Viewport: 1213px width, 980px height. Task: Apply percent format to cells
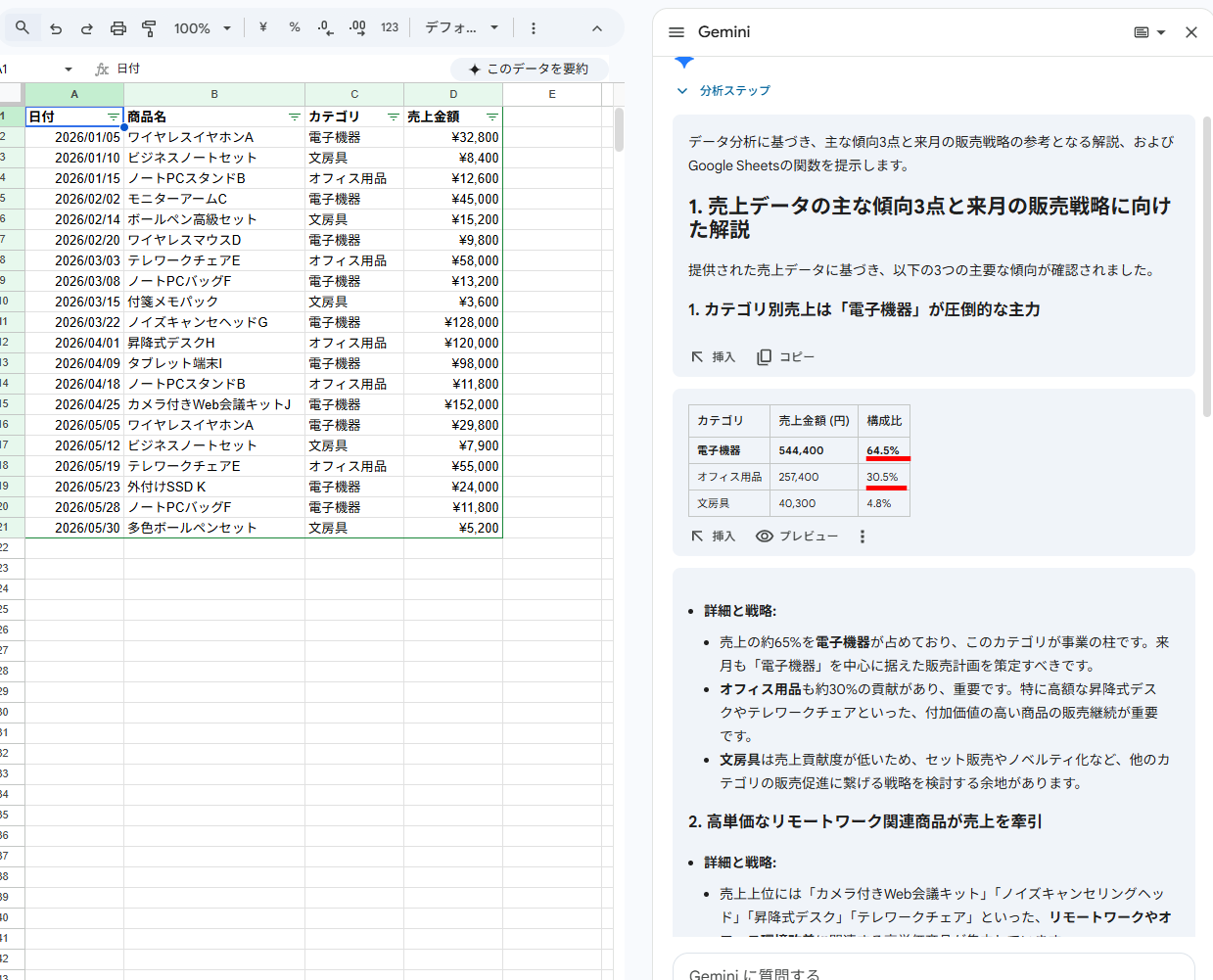tap(295, 27)
